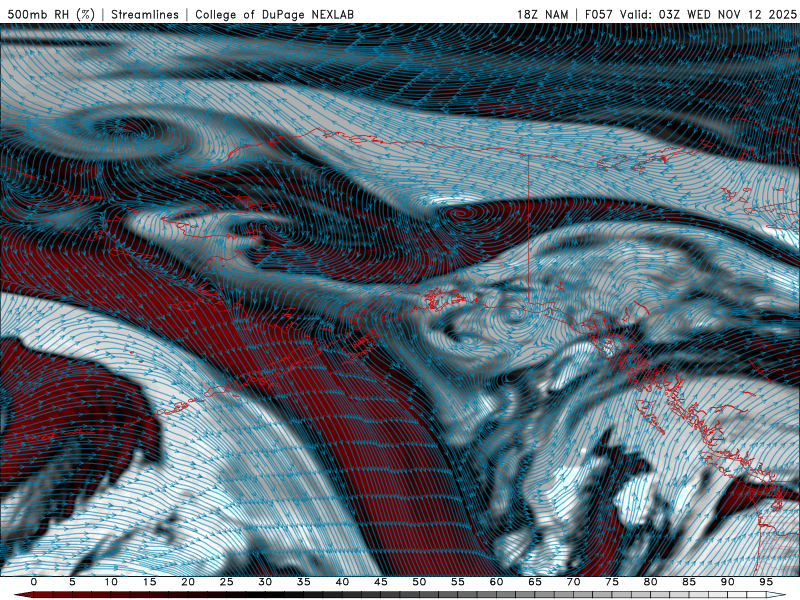This screenshot has height=600, width=800.
Task: Click the colorbar label "30"
Action: click(265, 582)
